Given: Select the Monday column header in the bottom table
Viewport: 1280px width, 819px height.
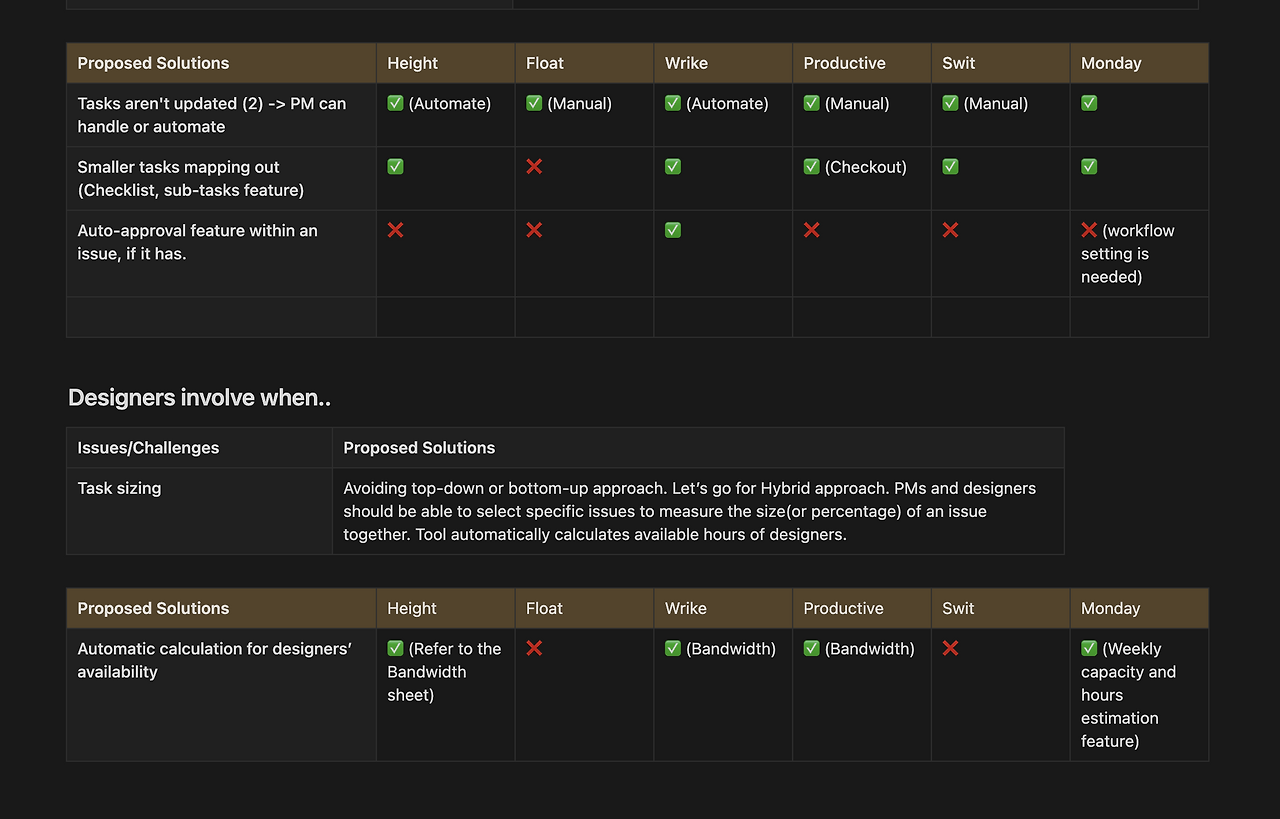Looking at the screenshot, I should click(1110, 608).
